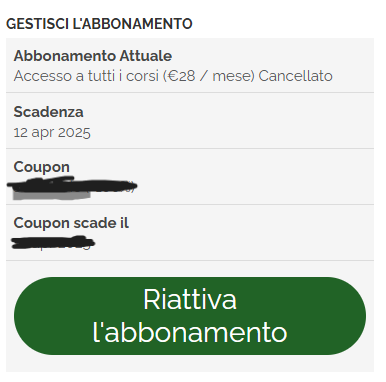Click the word GESTISCI in the heading

point(37,24)
